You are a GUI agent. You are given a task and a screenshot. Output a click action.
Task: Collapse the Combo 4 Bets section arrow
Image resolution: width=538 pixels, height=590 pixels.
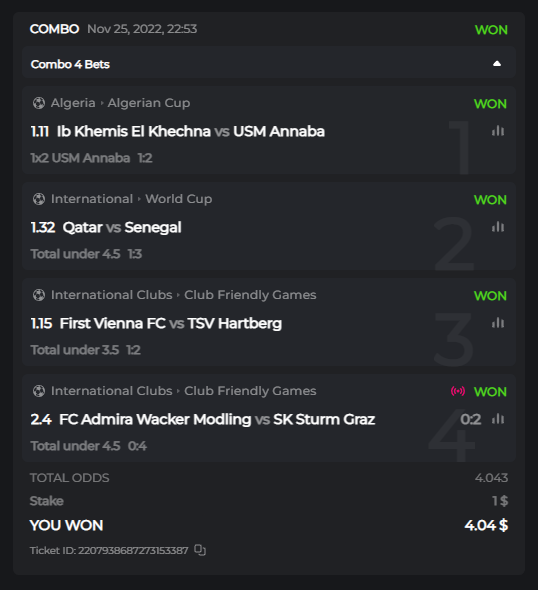pyautogui.click(x=497, y=64)
